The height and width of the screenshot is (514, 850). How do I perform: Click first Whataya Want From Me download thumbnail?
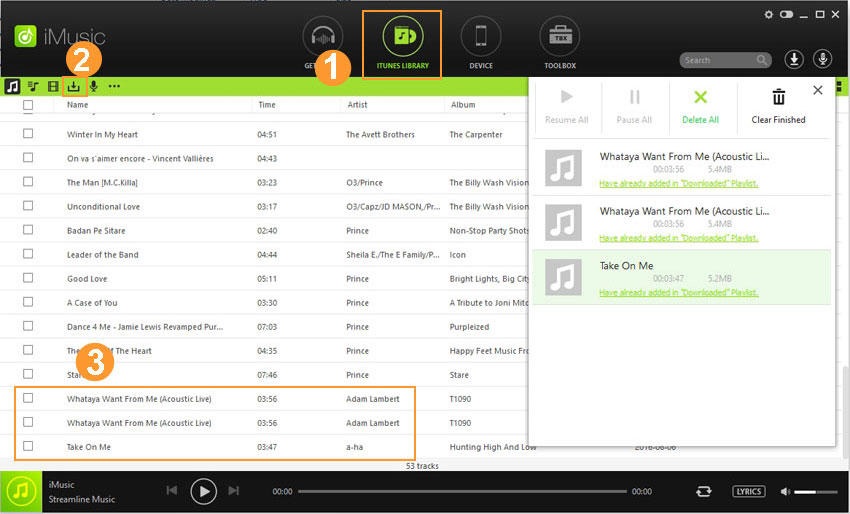(x=563, y=168)
